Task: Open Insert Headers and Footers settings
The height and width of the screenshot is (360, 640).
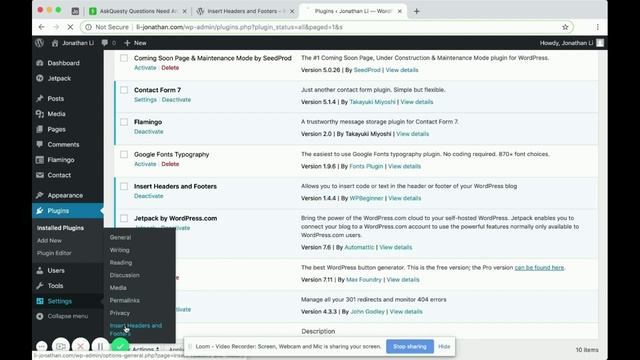Action: 136,329
